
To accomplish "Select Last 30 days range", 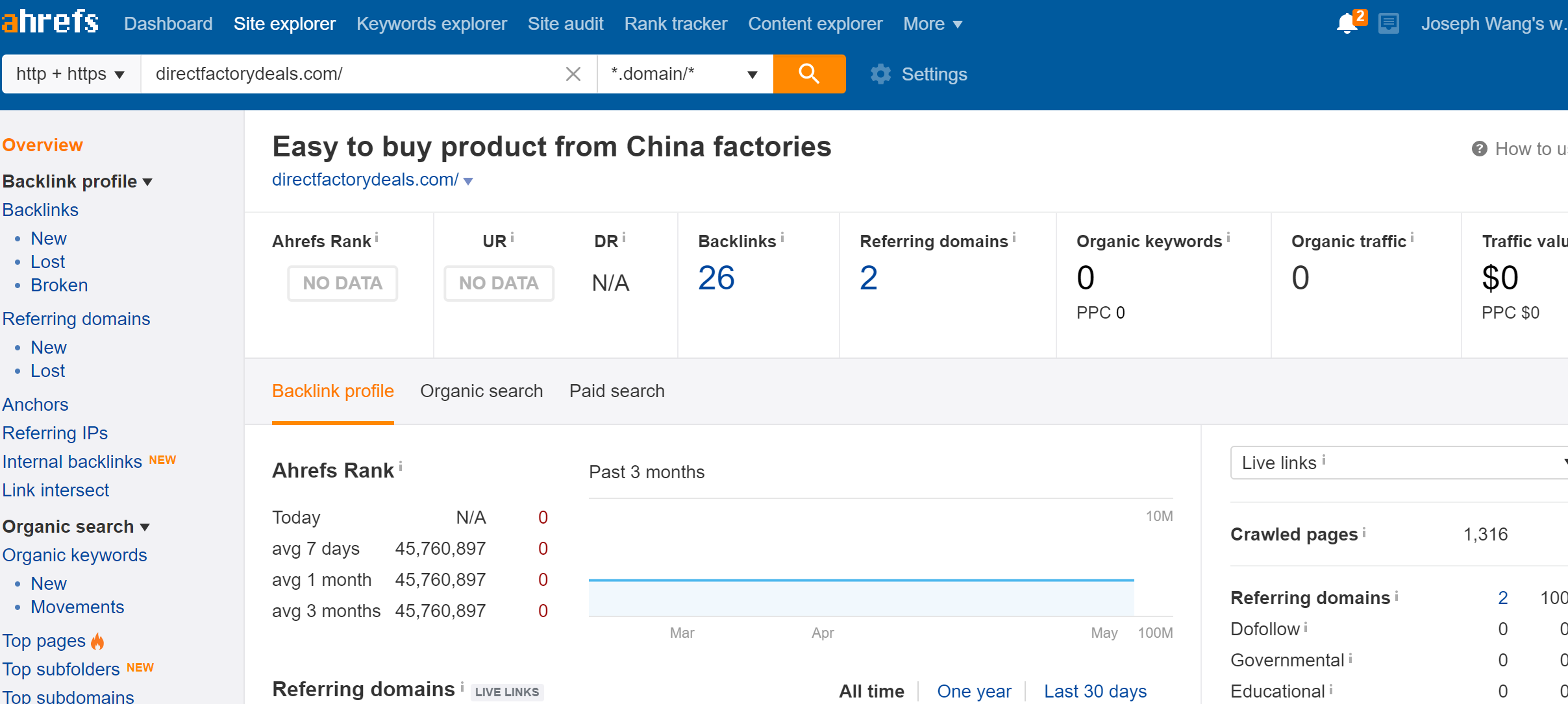I will pyautogui.click(x=1095, y=691).
